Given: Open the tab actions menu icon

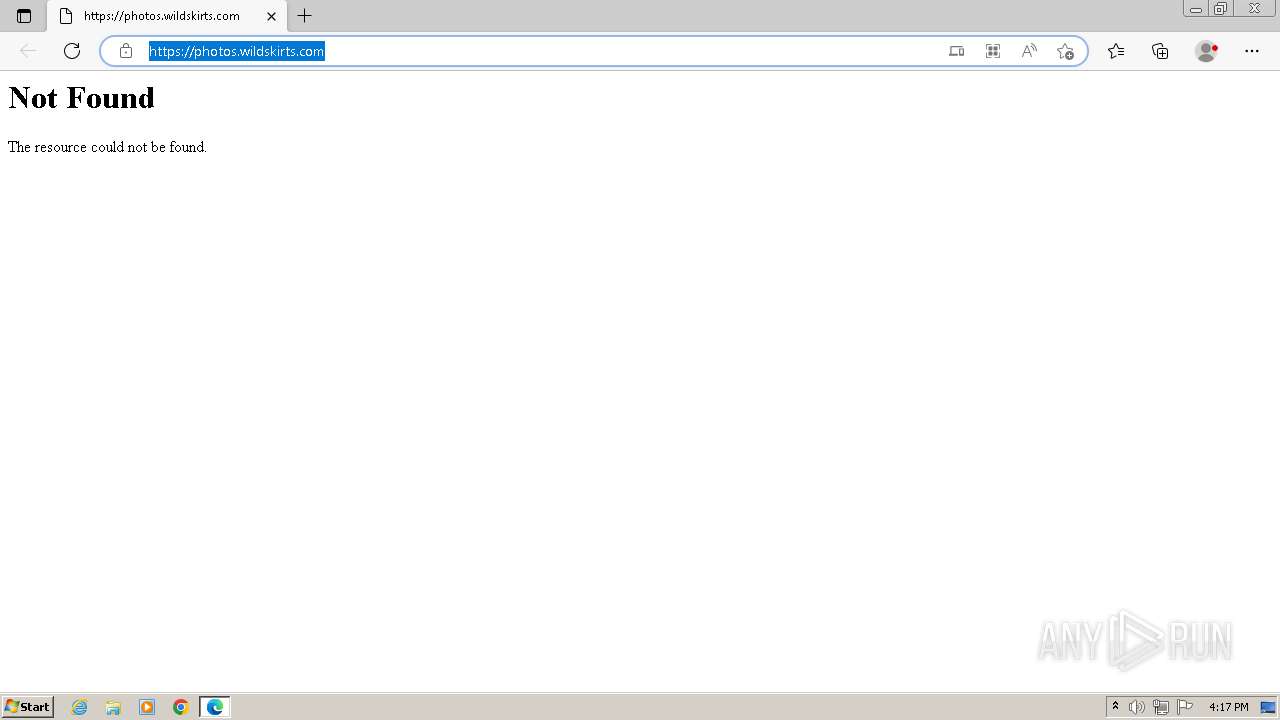Looking at the screenshot, I should coord(24,16).
